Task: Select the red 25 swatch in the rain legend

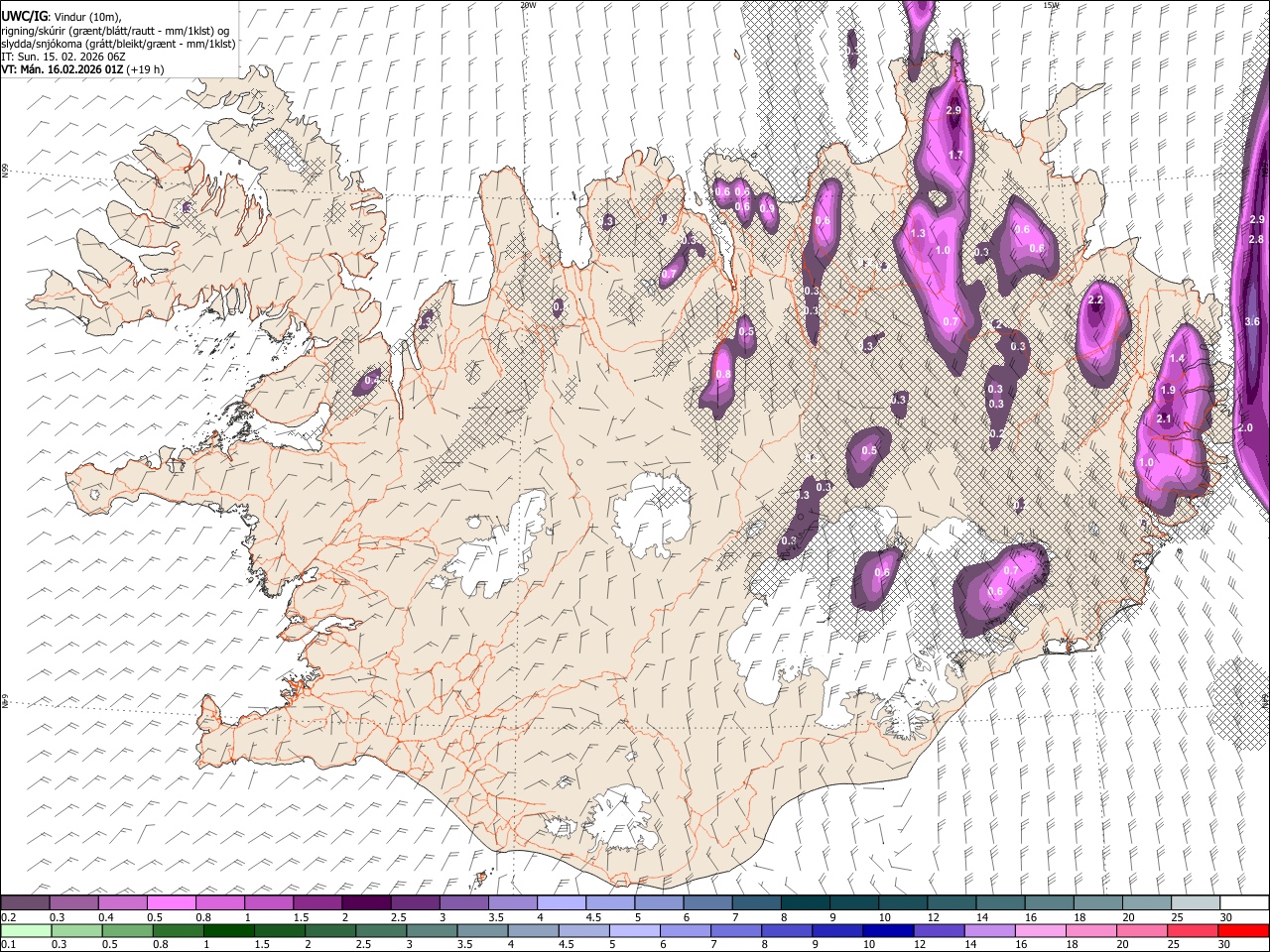Action: (x=1192, y=930)
